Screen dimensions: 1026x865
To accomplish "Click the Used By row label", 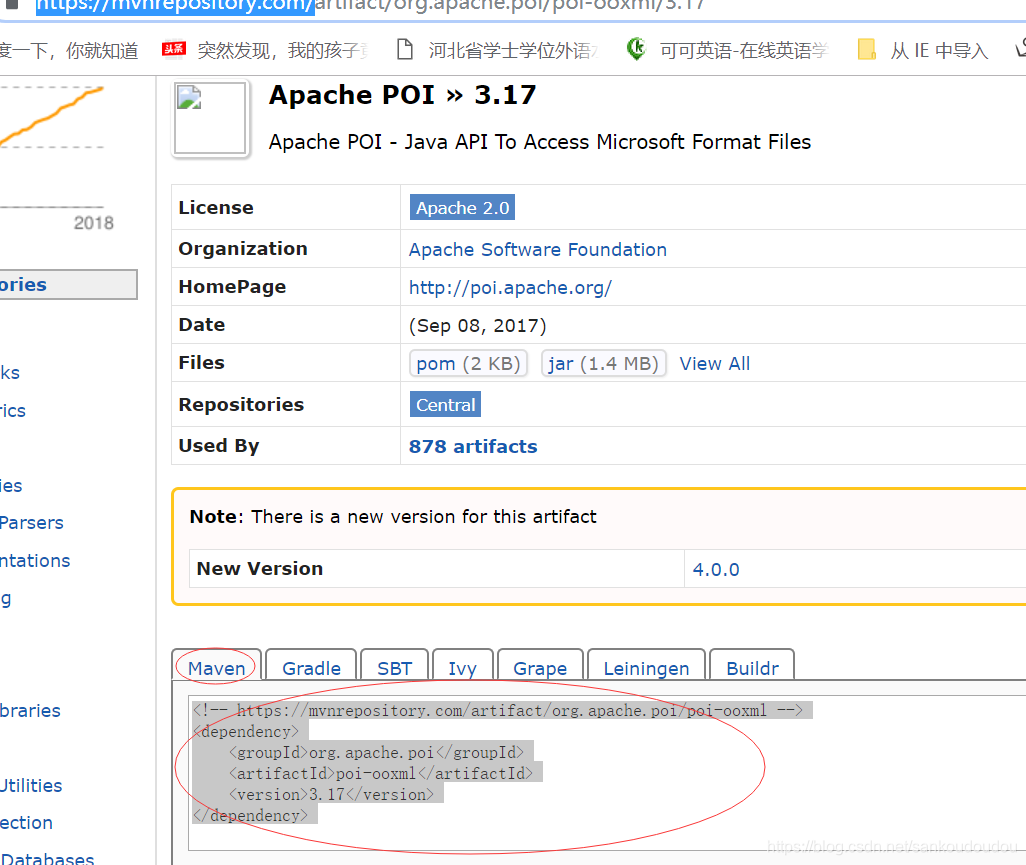I will (219, 446).
